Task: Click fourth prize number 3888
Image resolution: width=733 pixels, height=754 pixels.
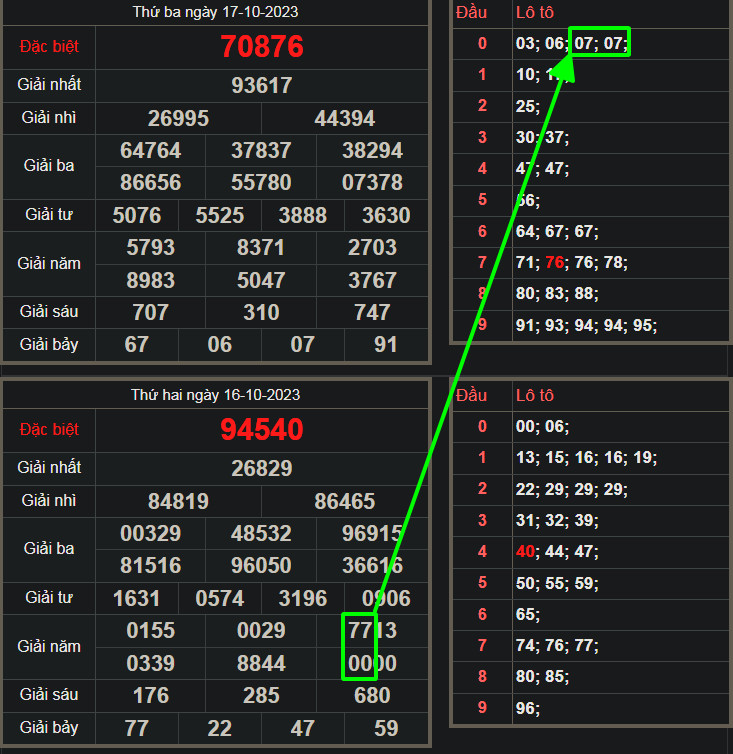Action: 303,216
